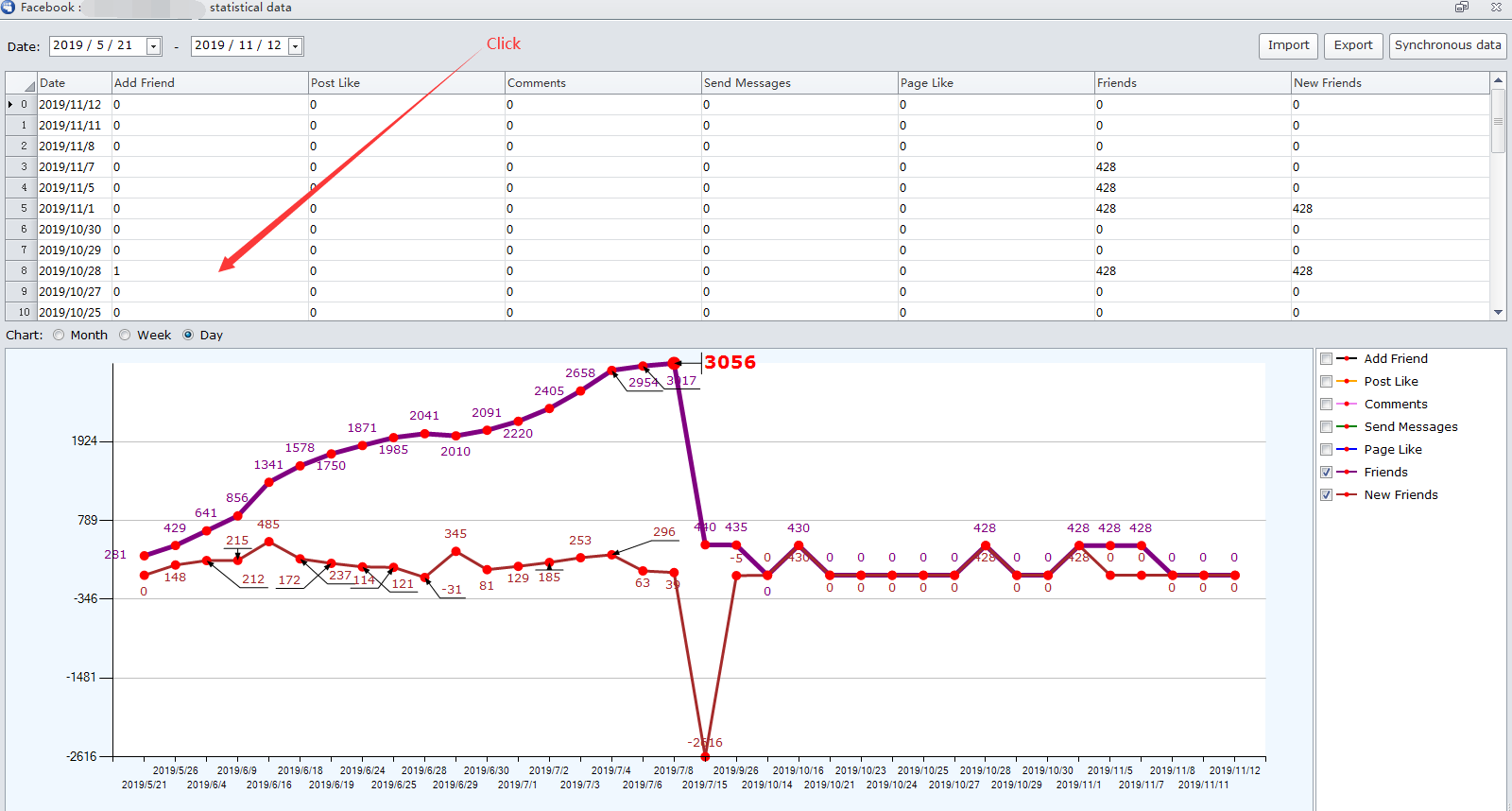1512x811 pixels.
Task: Sort by the Comments column header
Action: (603, 83)
